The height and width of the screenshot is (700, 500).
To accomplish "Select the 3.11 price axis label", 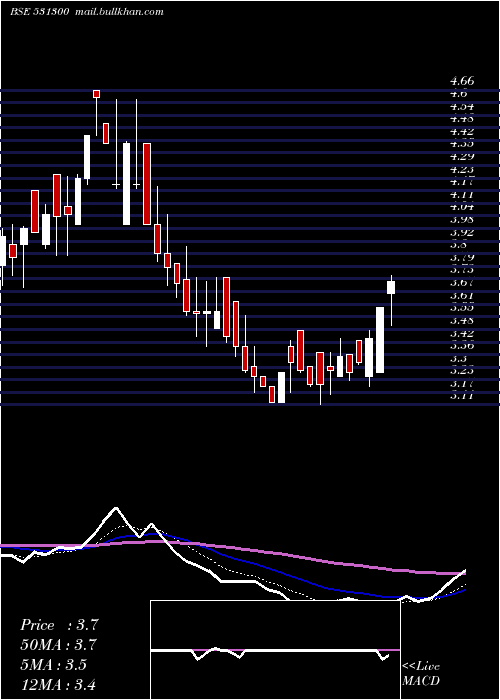I will tap(462, 396).
